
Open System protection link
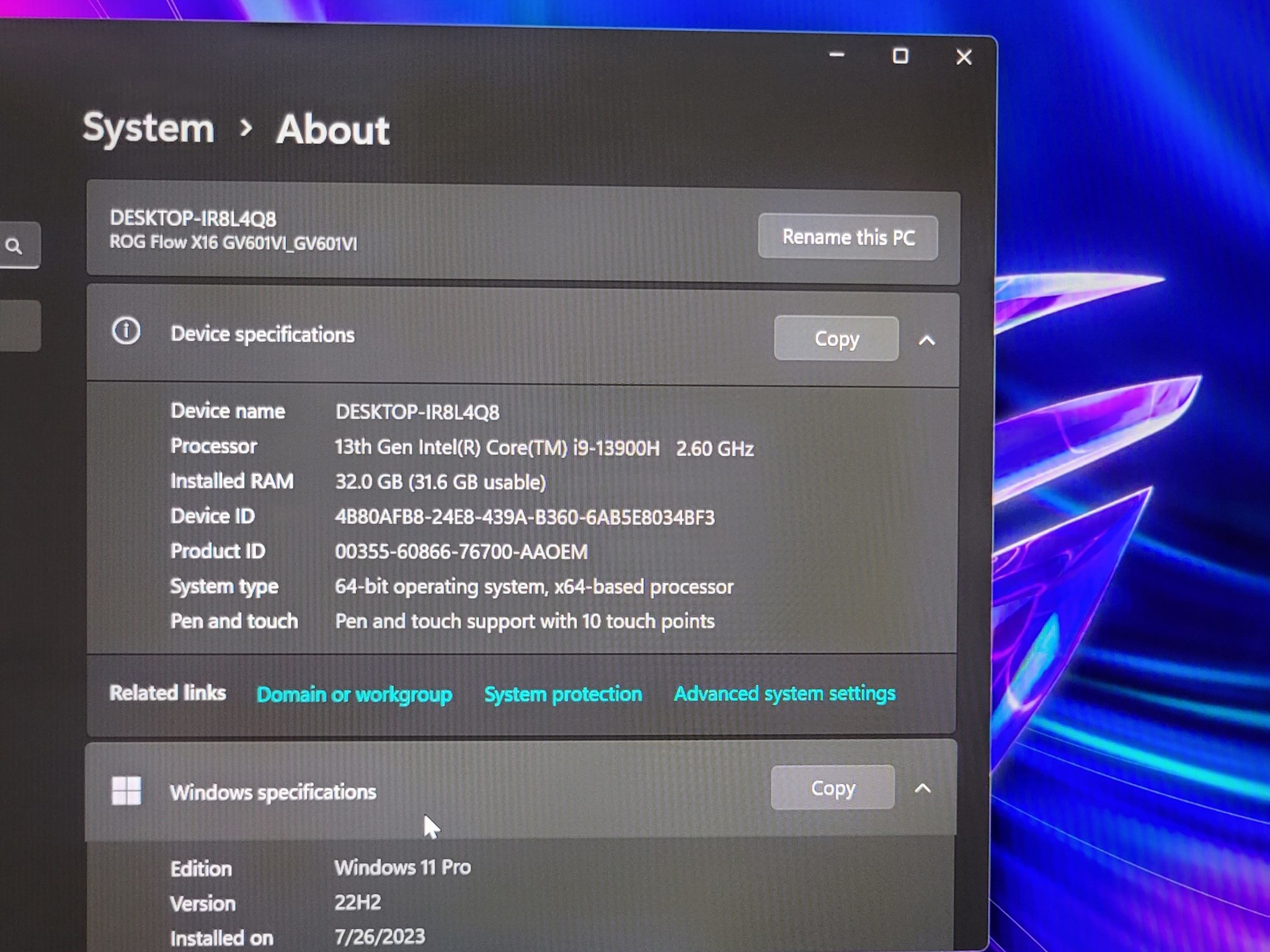tap(563, 694)
